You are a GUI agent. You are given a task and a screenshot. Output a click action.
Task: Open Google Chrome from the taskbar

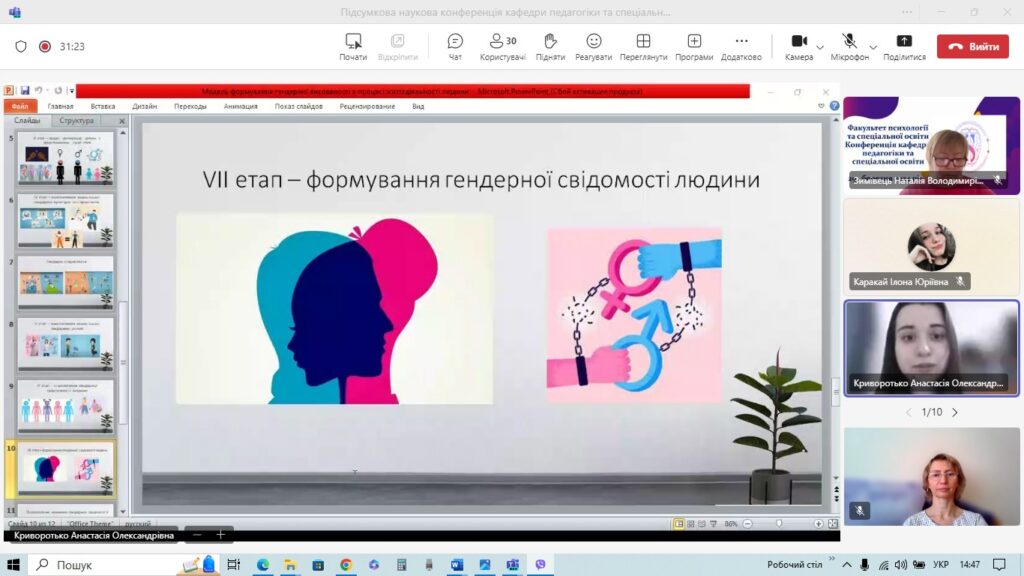pyautogui.click(x=345, y=564)
